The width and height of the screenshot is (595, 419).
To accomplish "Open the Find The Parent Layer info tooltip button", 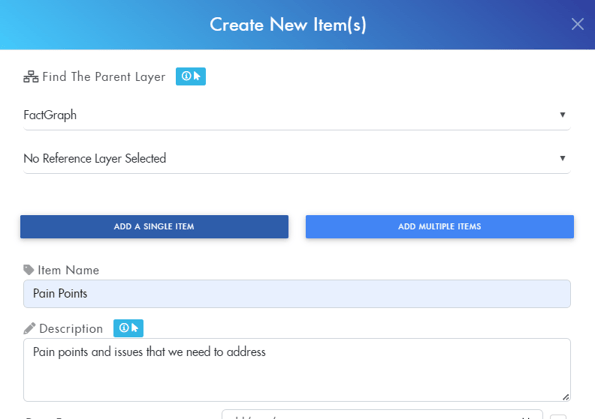I will pos(190,76).
